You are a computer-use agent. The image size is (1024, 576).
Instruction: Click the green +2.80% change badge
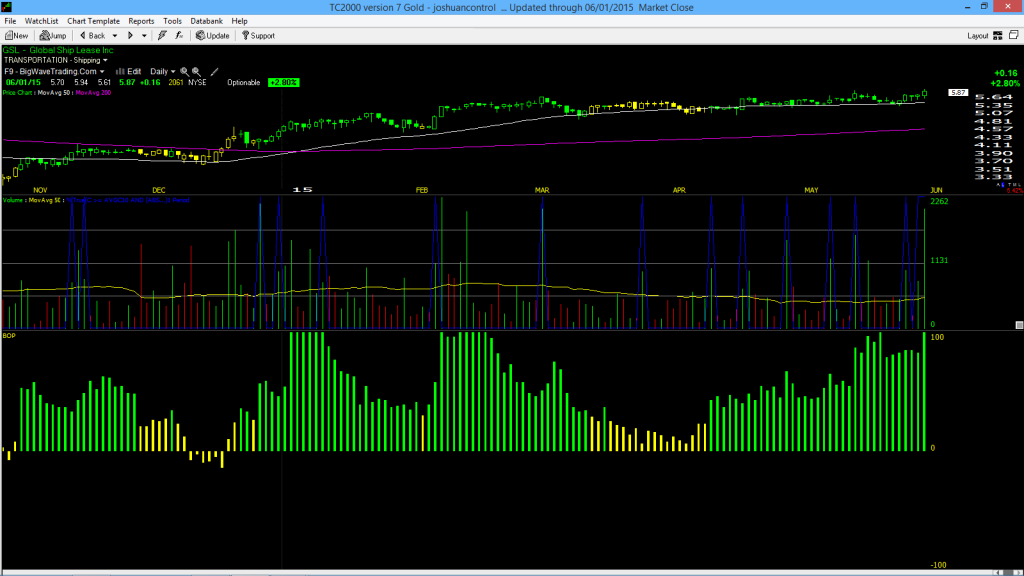[283, 83]
